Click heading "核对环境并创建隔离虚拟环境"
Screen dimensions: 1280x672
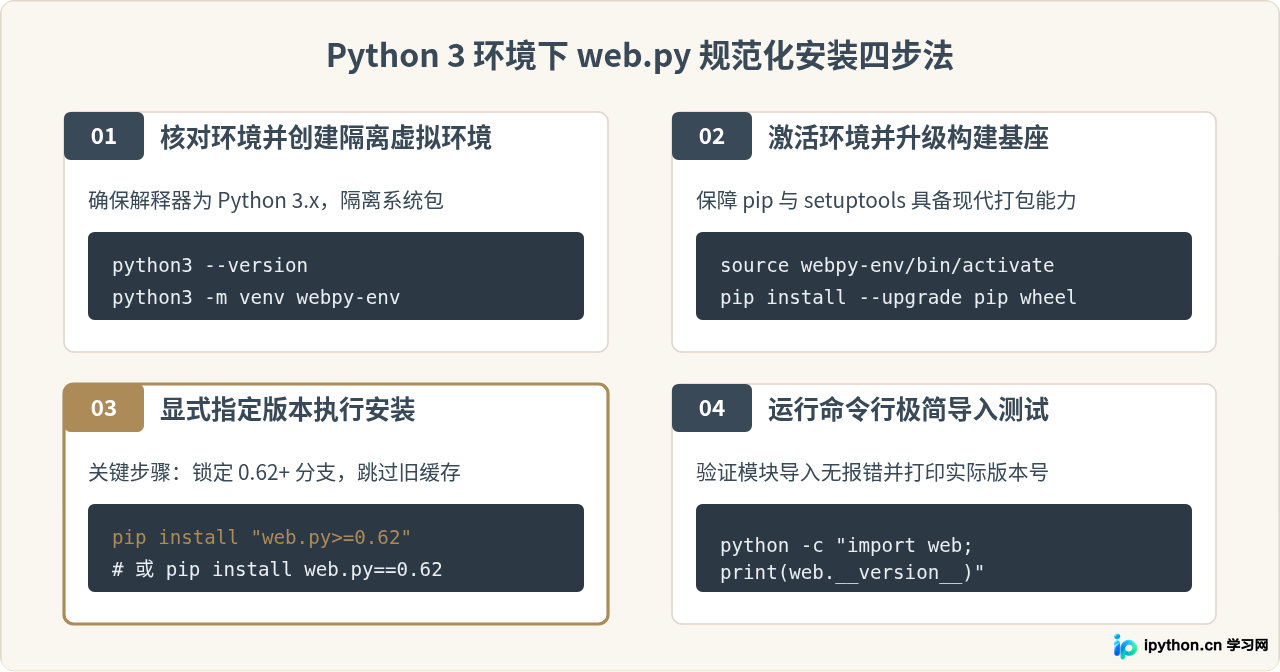pos(326,137)
